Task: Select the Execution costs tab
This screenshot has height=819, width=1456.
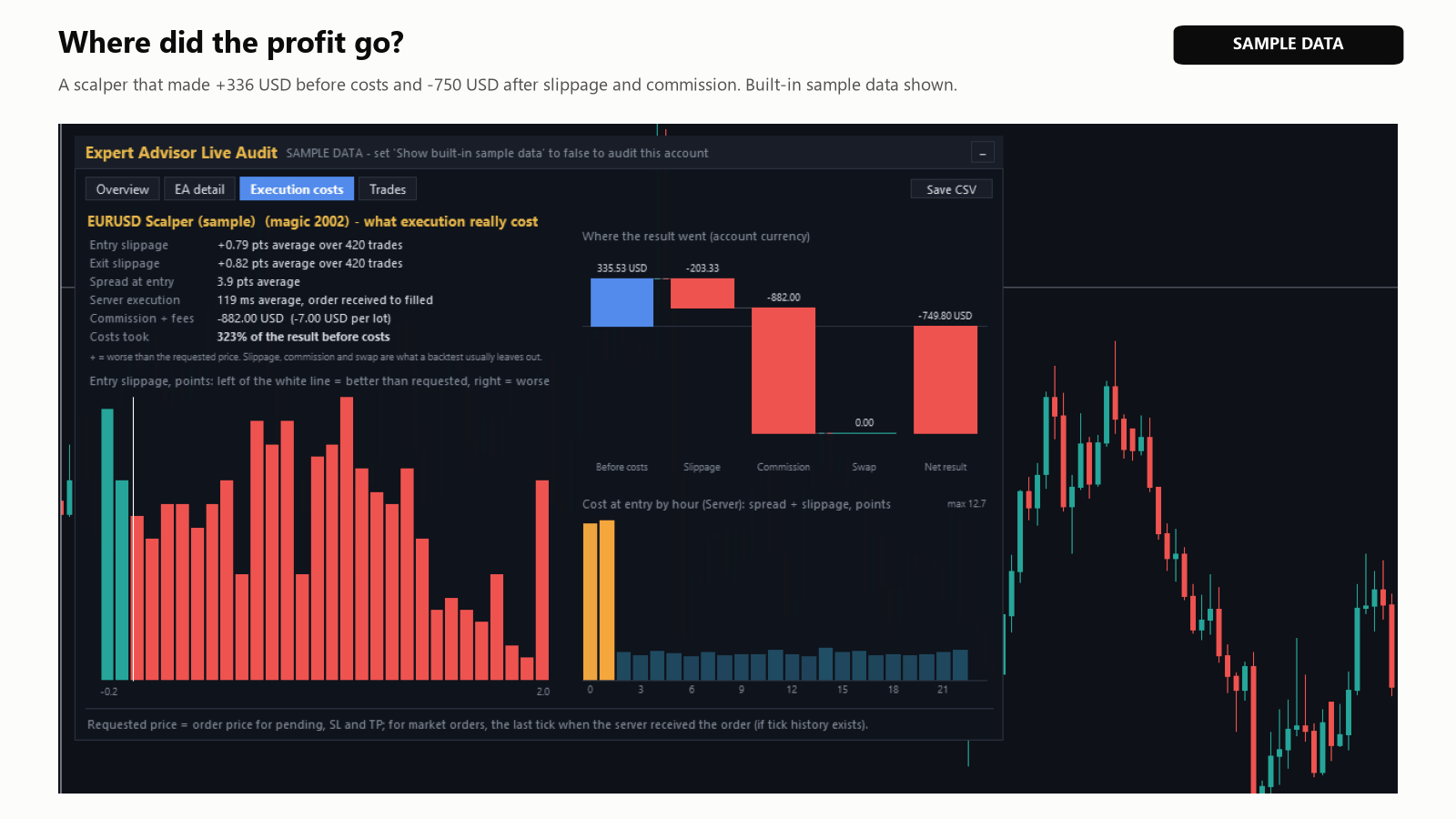Action: click(x=297, y=189)
